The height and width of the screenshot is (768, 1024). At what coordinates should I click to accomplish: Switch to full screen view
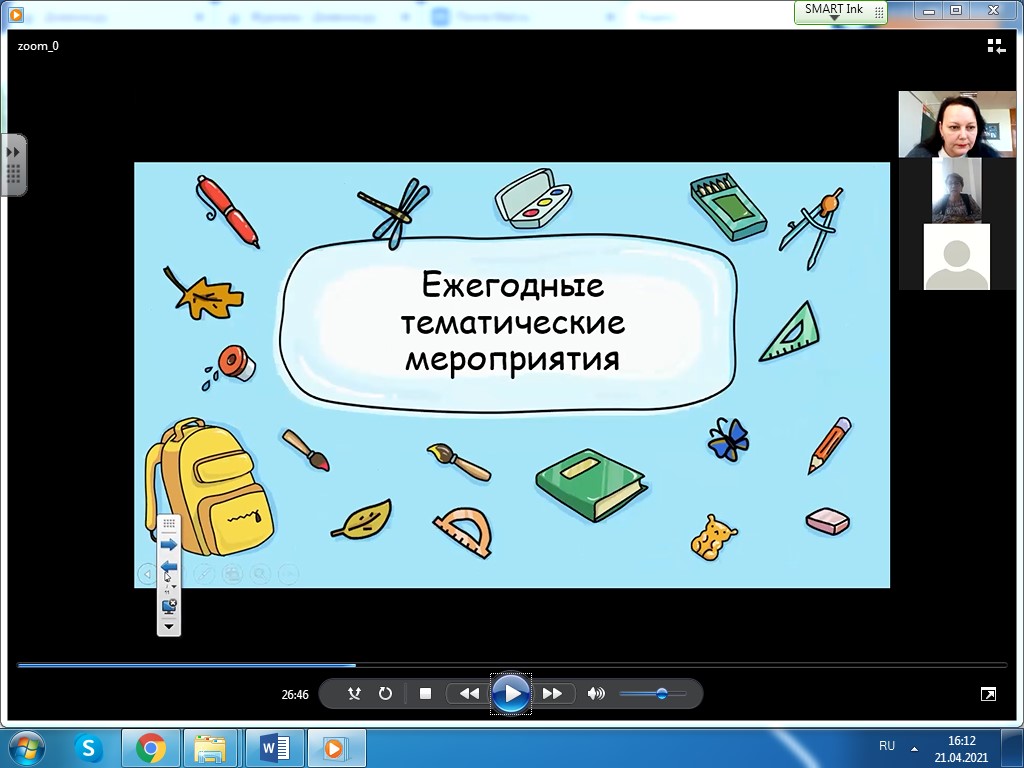pyautogui.click(x=988, y=693)
